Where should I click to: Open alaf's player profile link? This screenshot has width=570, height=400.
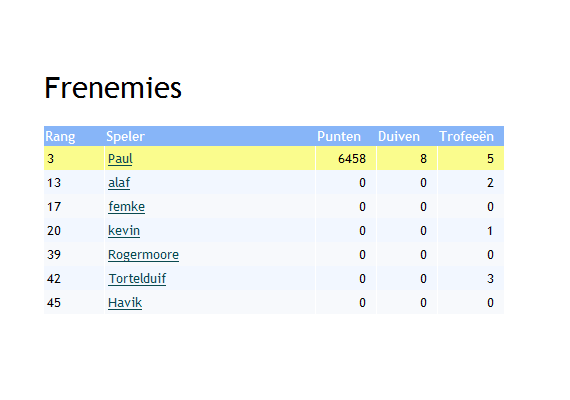pos(119,183)
